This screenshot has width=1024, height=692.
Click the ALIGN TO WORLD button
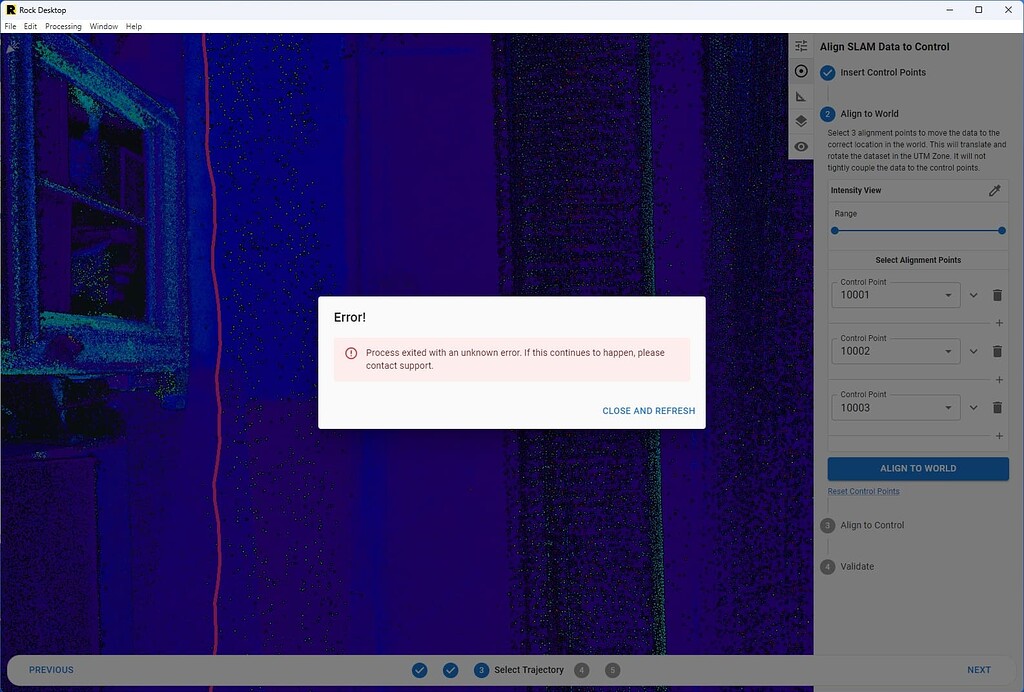917,468
